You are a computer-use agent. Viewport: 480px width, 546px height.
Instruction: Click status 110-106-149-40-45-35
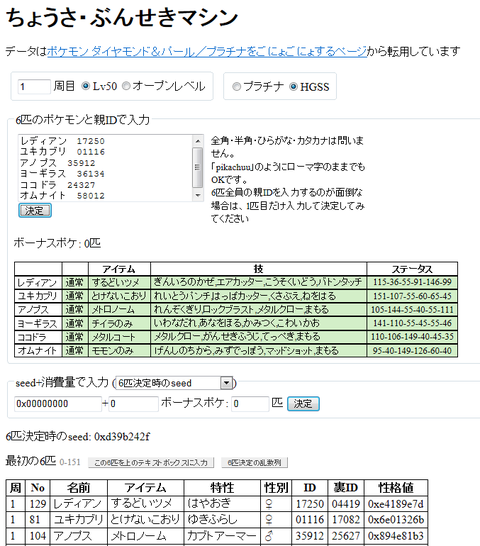tap(412, 337)
